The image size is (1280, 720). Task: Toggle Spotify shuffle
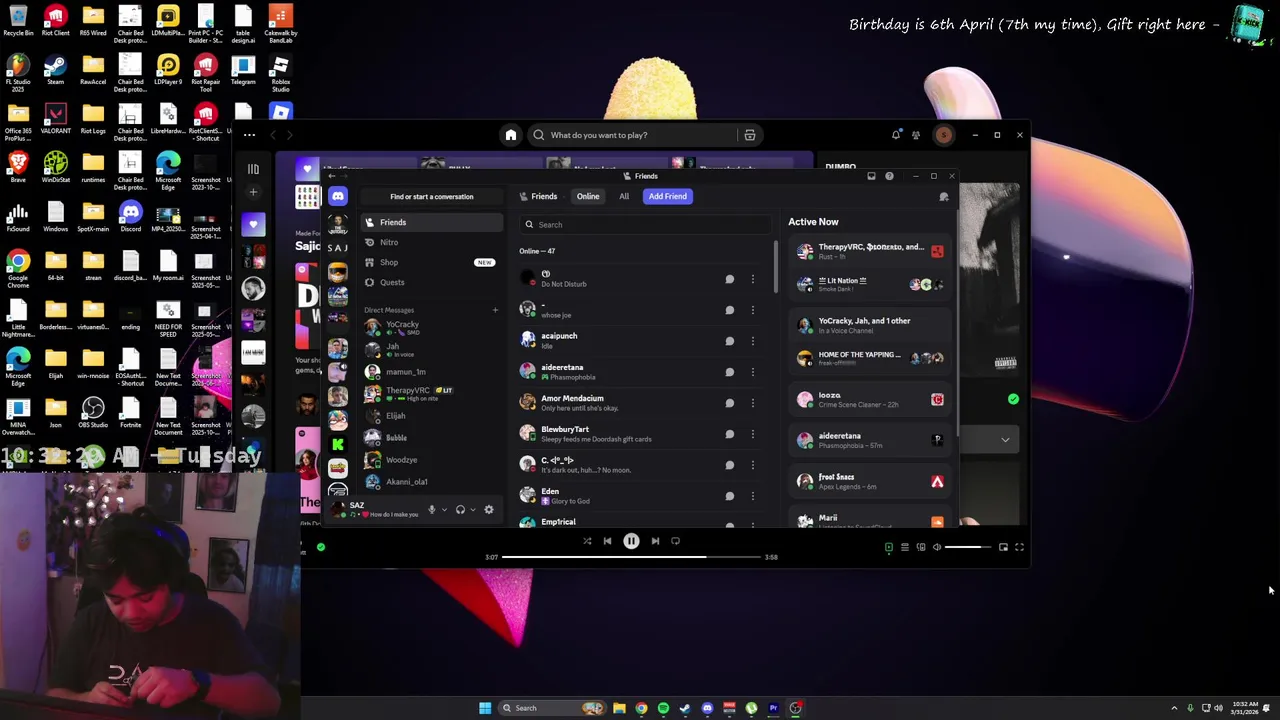[x=587, y=541]
